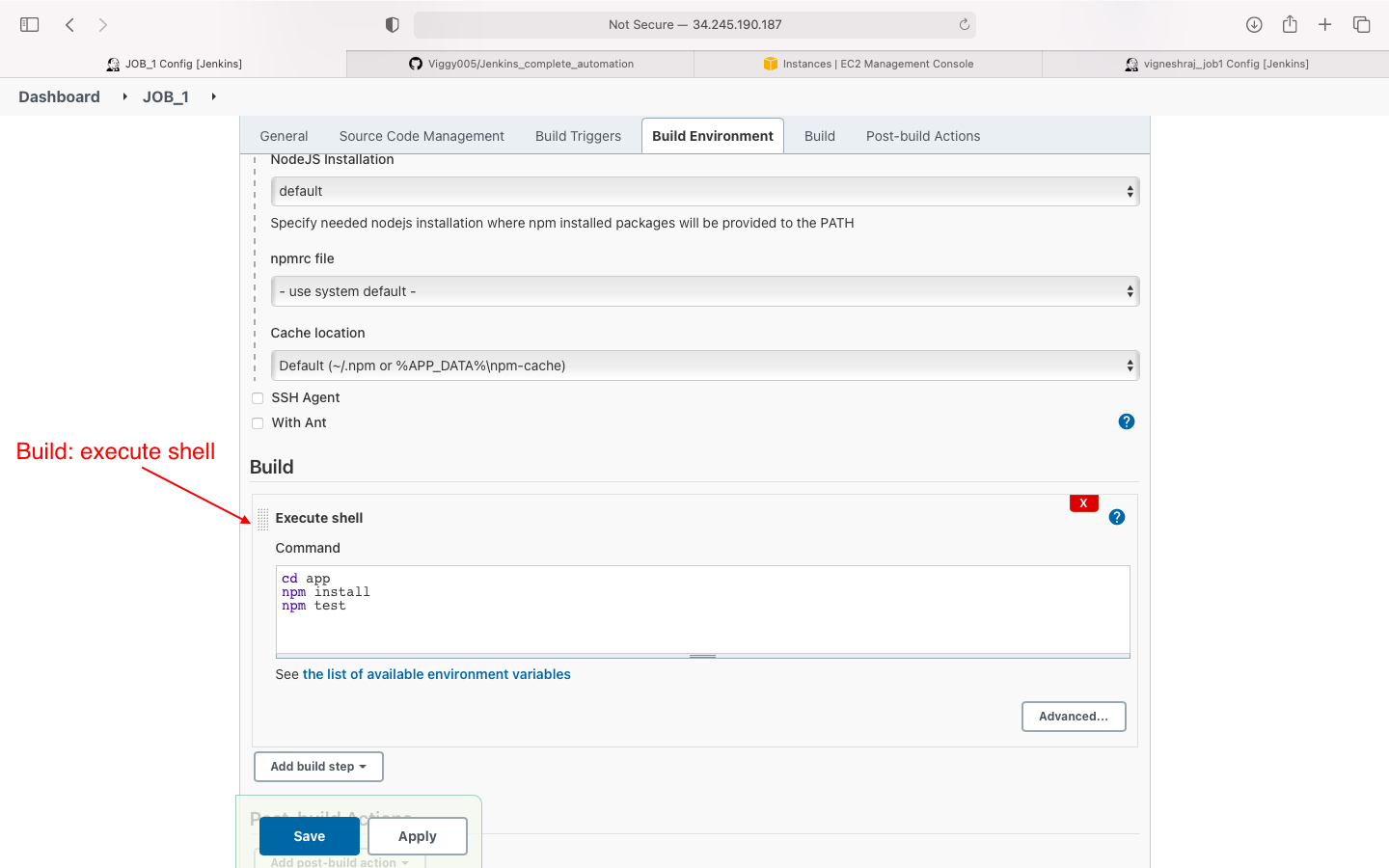Go back with the browser back arrow
The width and height of the screenshot is (1389, 868).
pyautogui.click(x=69, y=25)
